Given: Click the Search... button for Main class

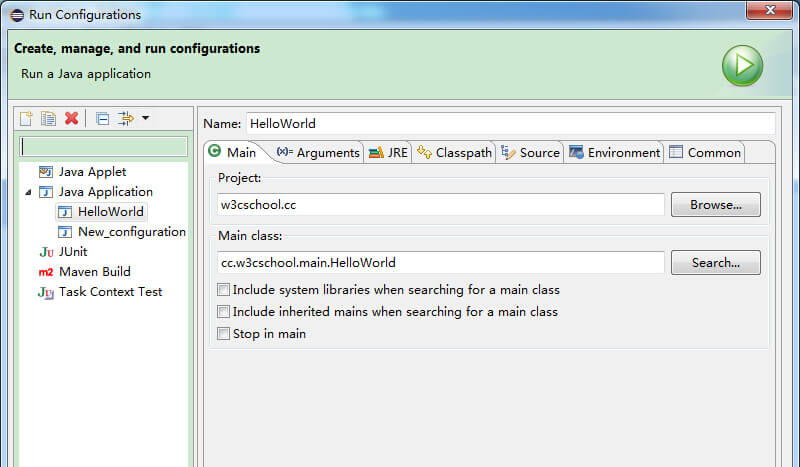Looking at the screenshot, I should 714,263.
